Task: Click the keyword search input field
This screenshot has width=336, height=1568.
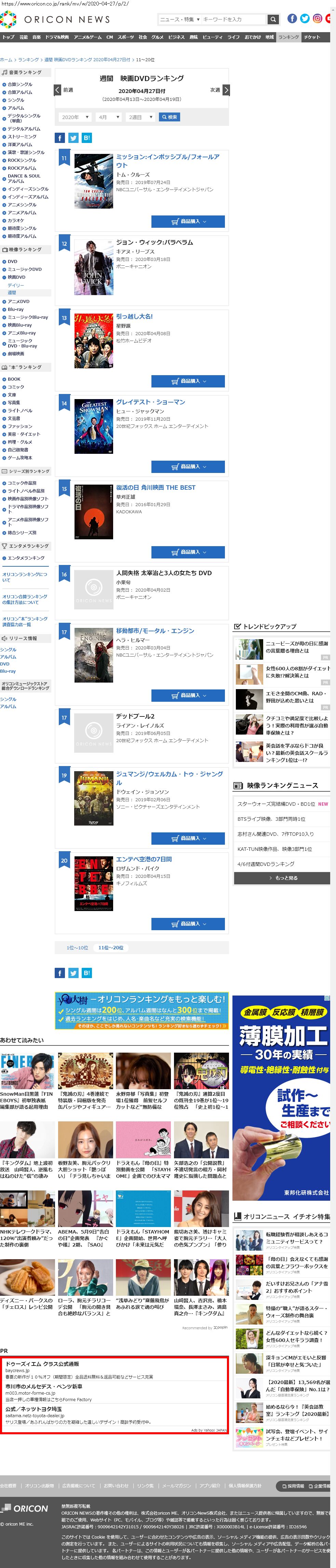Action: click(x=234, y=19)
